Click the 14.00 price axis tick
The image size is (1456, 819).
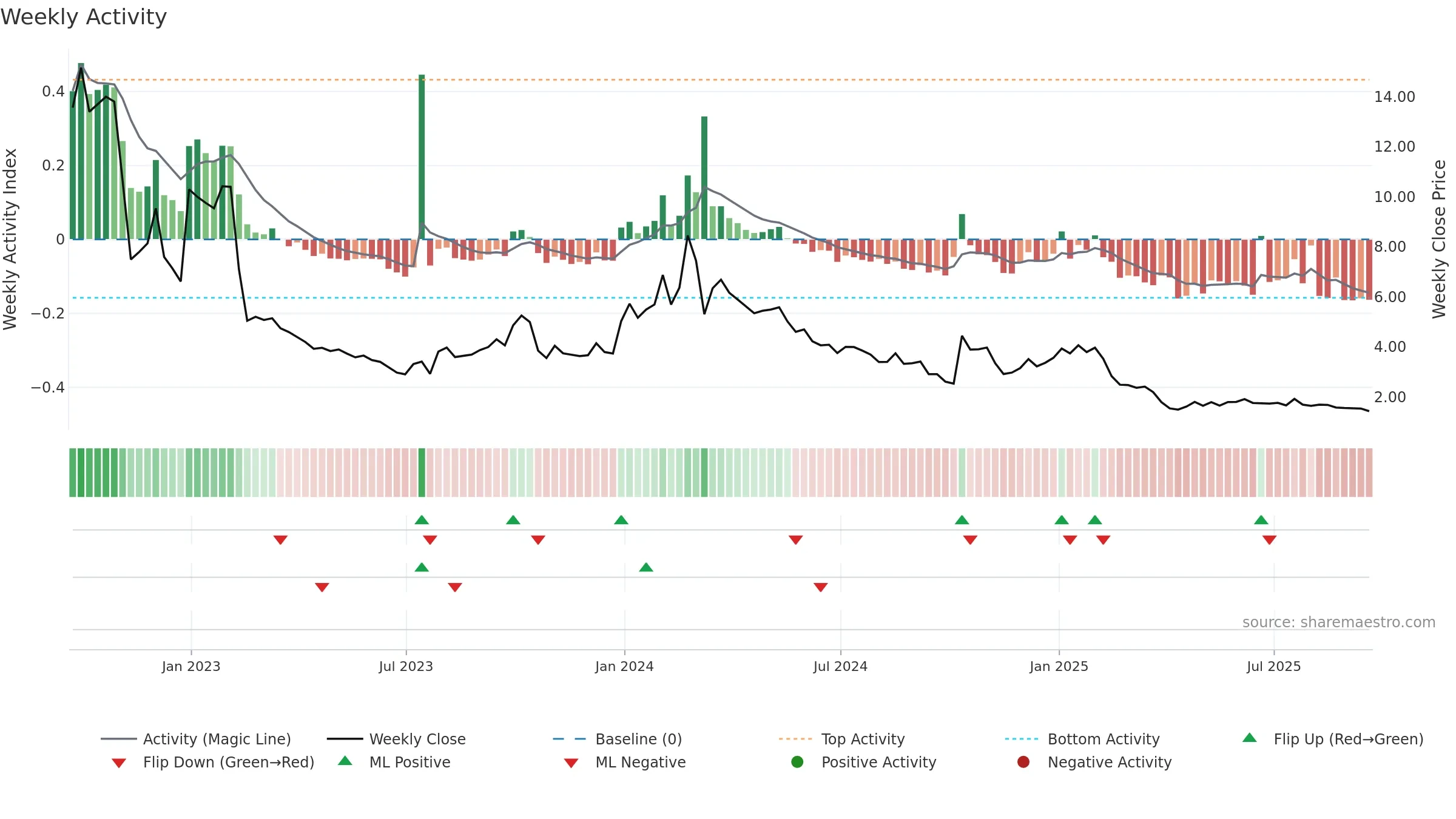(x=1394, y=96)
